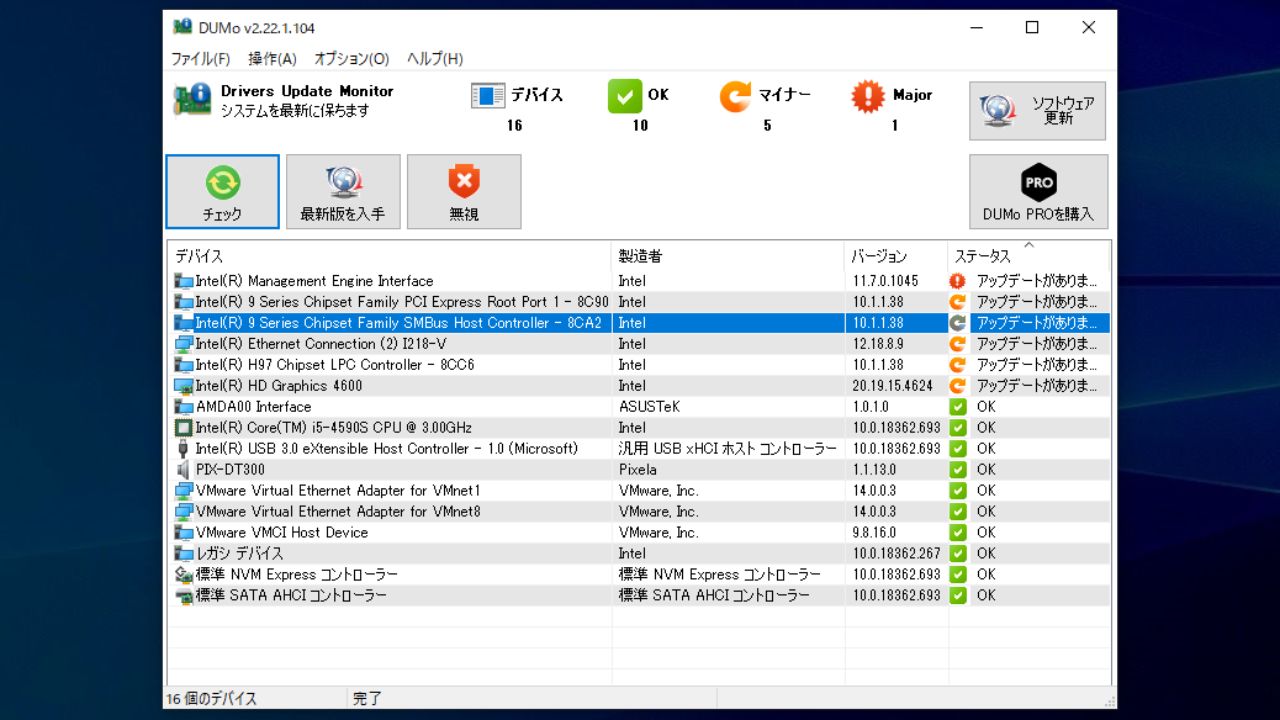Viewport: 1280px width, 720px height.
Task: Click green OK icon for VMware VMCI Host Device
Action: [x=958, y=533]
